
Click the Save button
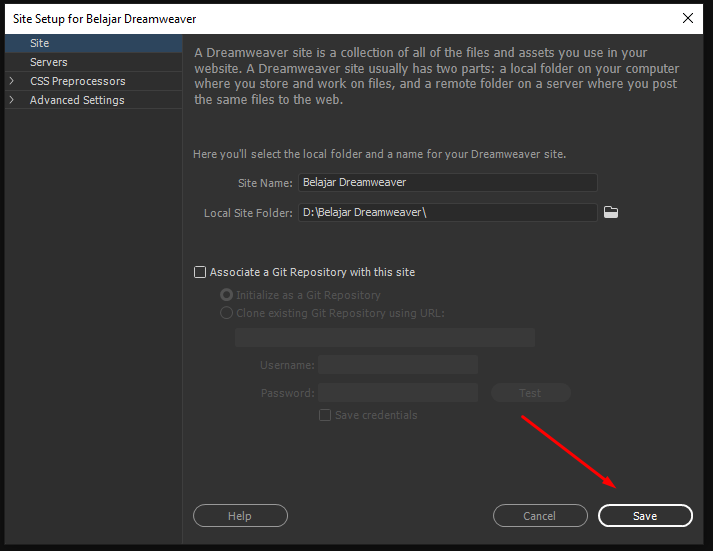(x=645, y=516)
